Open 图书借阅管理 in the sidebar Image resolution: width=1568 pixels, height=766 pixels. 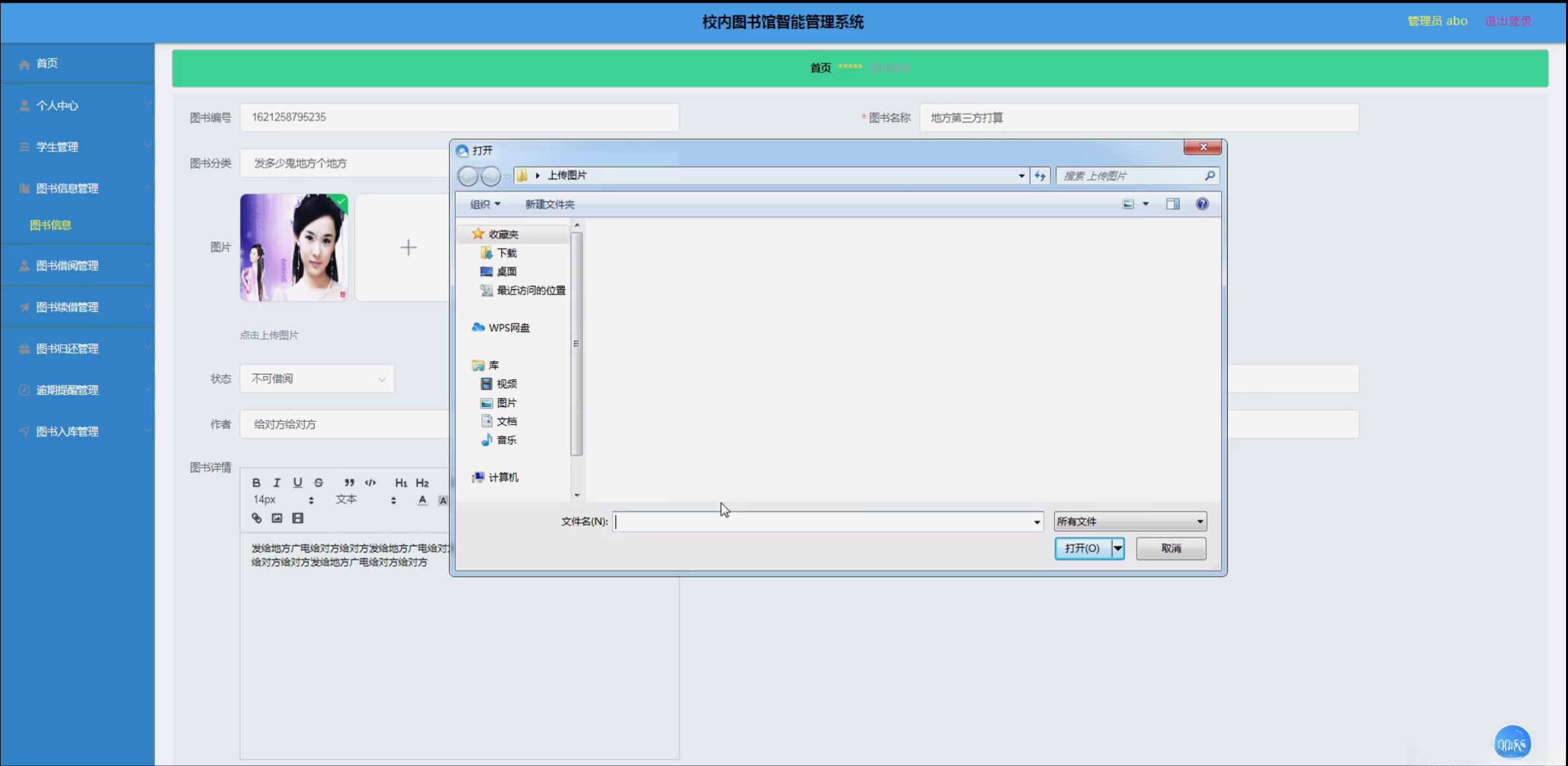(x=67, y=266)
